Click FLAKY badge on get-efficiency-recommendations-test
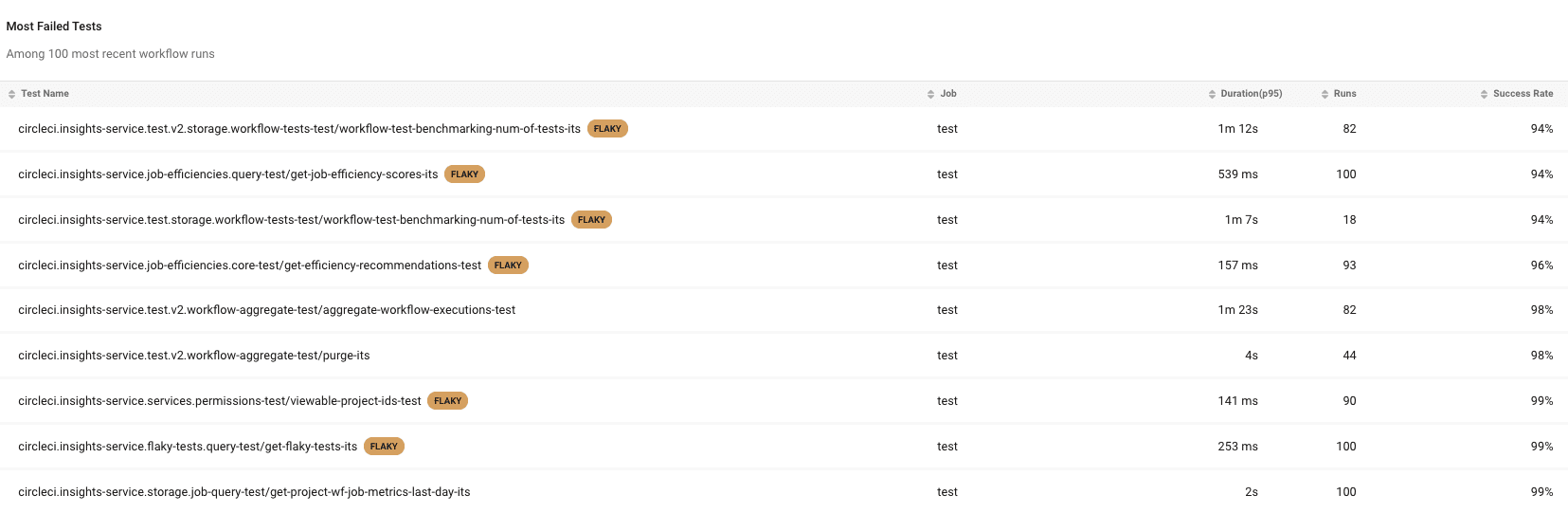Viewport: 1568px width, 513px height. (x=508, y=266)
